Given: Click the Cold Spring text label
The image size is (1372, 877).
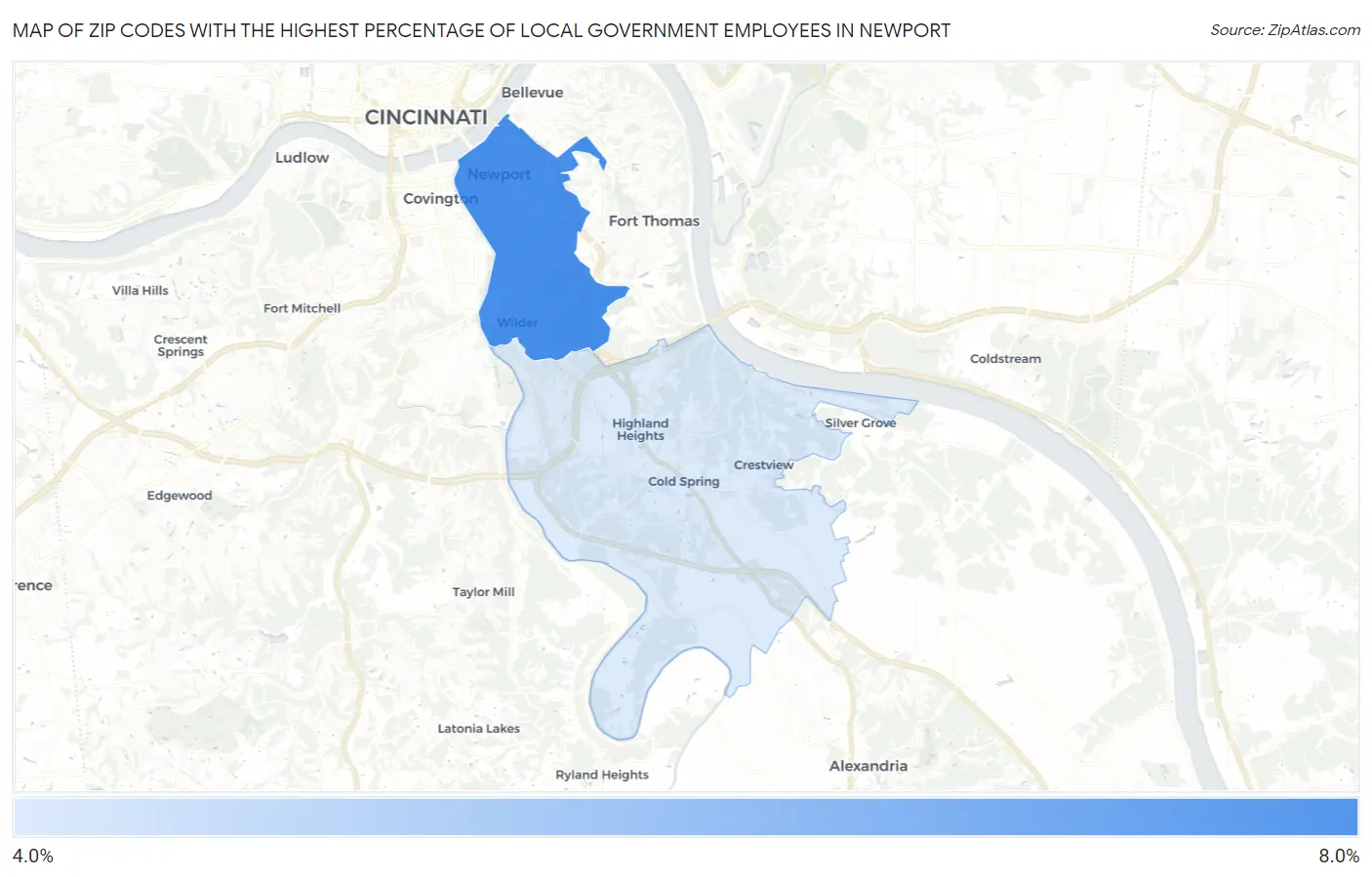Looking at the screenshot, I should coord(683,482).
